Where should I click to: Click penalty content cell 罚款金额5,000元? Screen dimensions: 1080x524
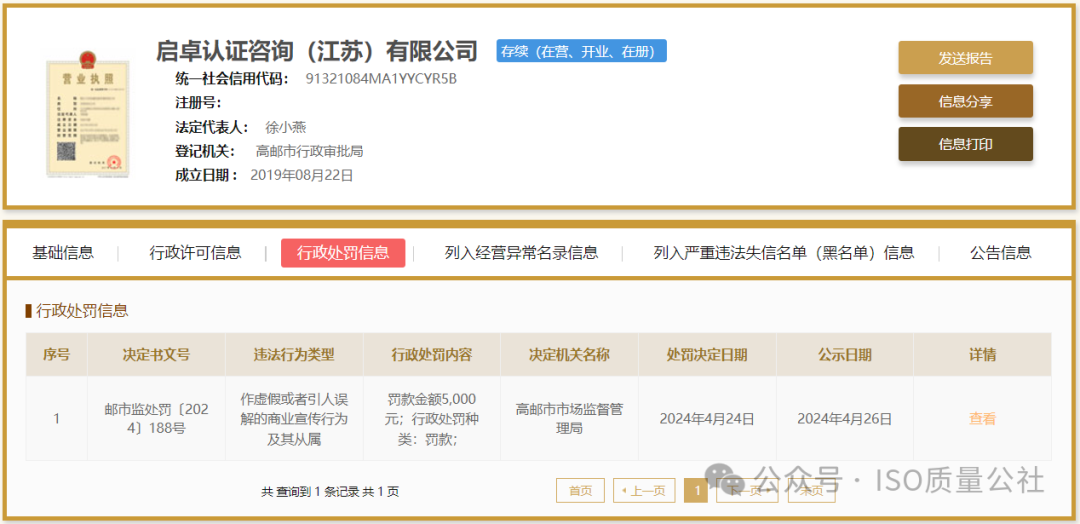(432, 419)
